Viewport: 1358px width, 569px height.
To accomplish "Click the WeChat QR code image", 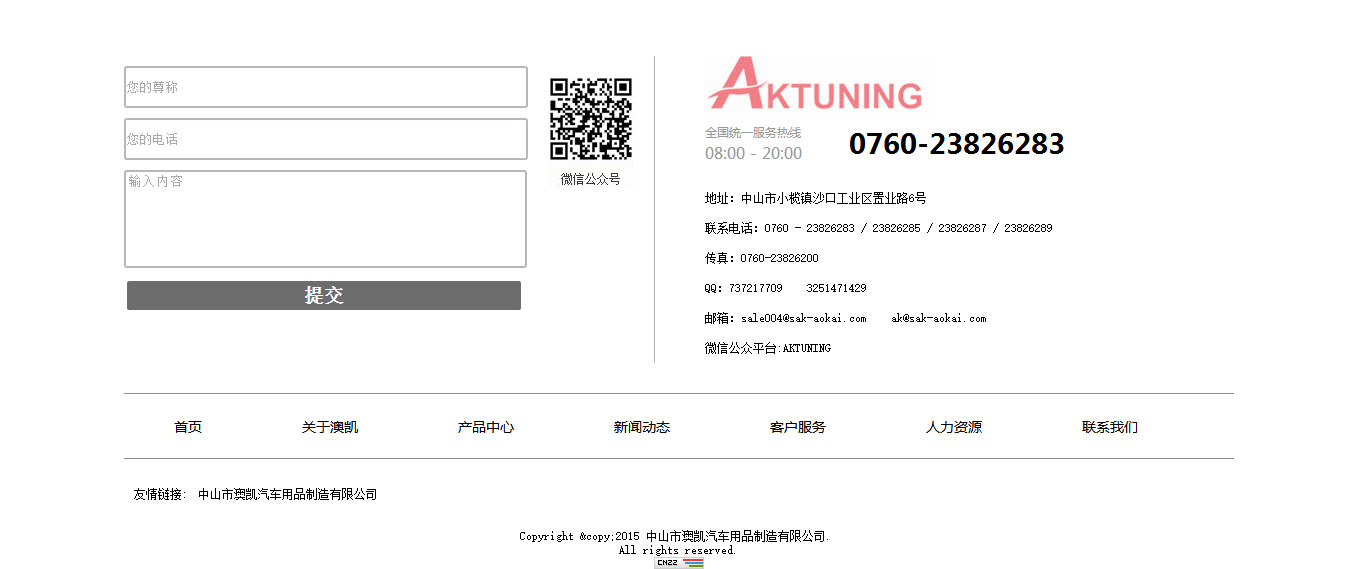I will (x=590, y=119).
